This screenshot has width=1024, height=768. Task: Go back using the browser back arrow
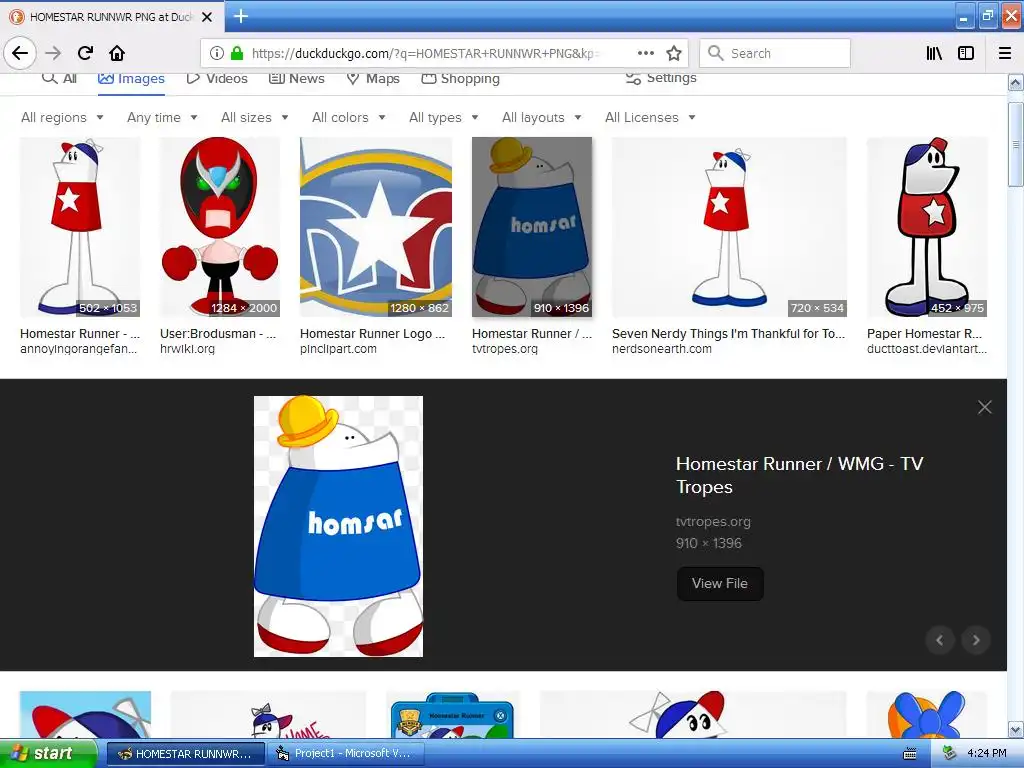tap(20, 53)
